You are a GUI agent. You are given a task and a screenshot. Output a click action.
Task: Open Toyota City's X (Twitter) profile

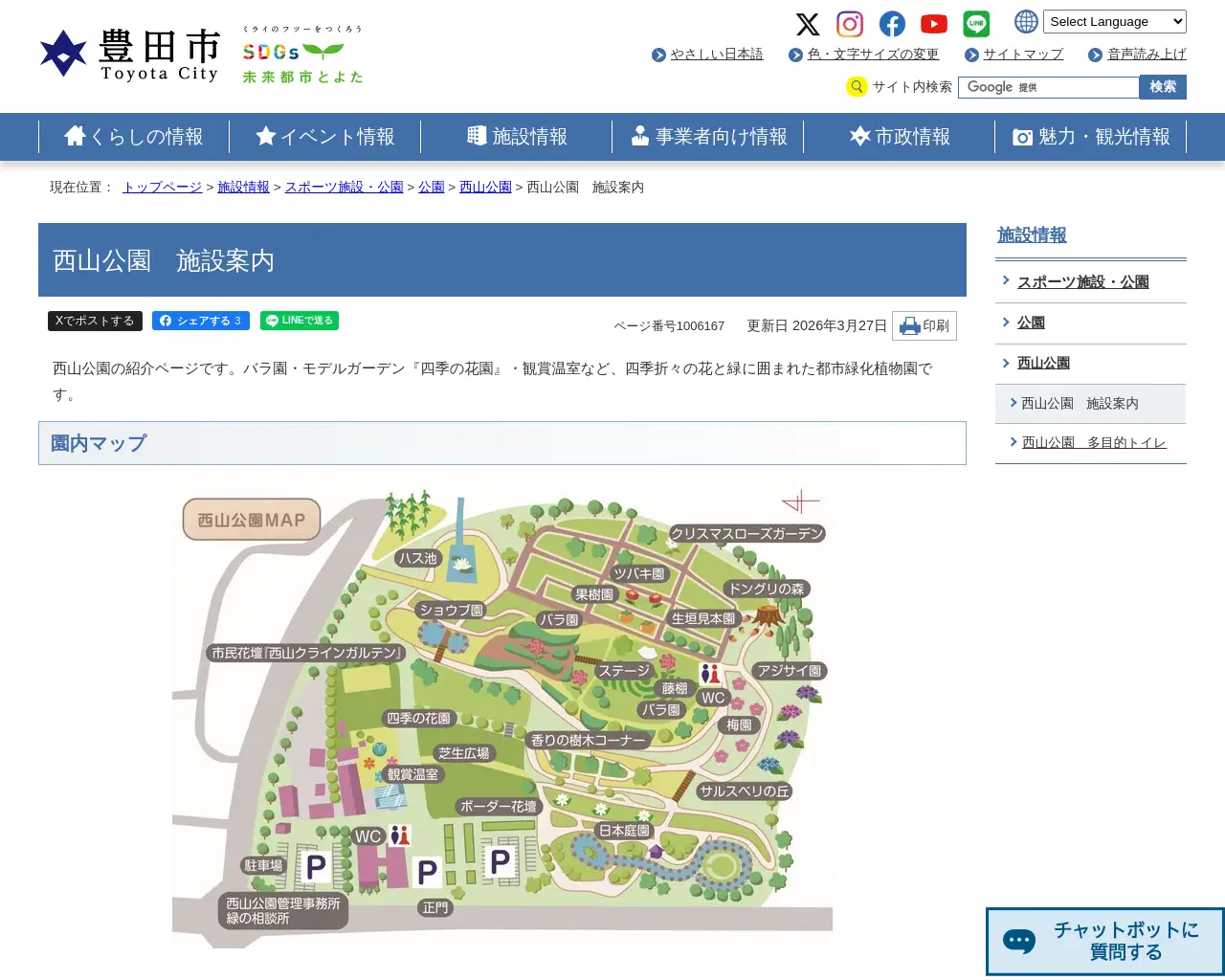pyautogui.click(x=808, y=24)
